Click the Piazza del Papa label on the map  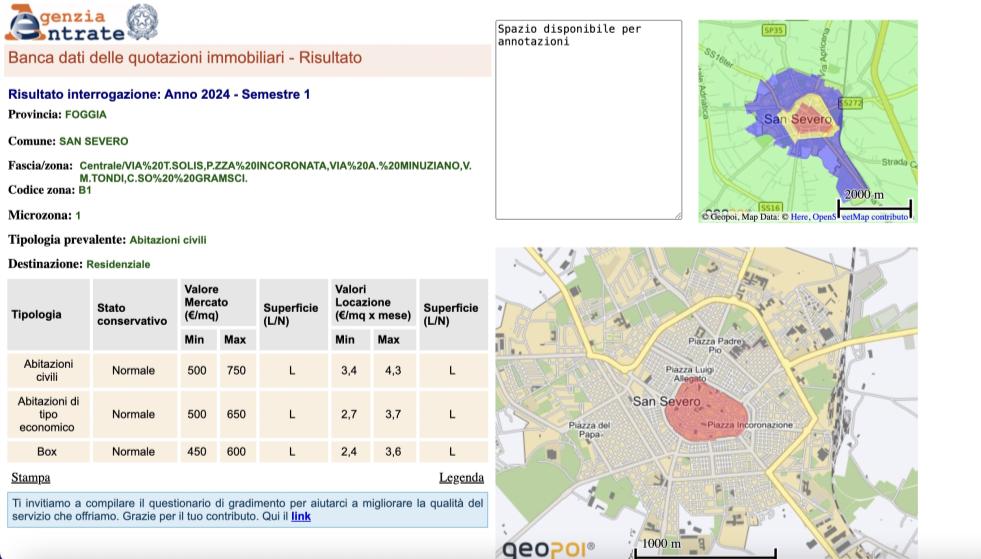[x=589, y=430]
